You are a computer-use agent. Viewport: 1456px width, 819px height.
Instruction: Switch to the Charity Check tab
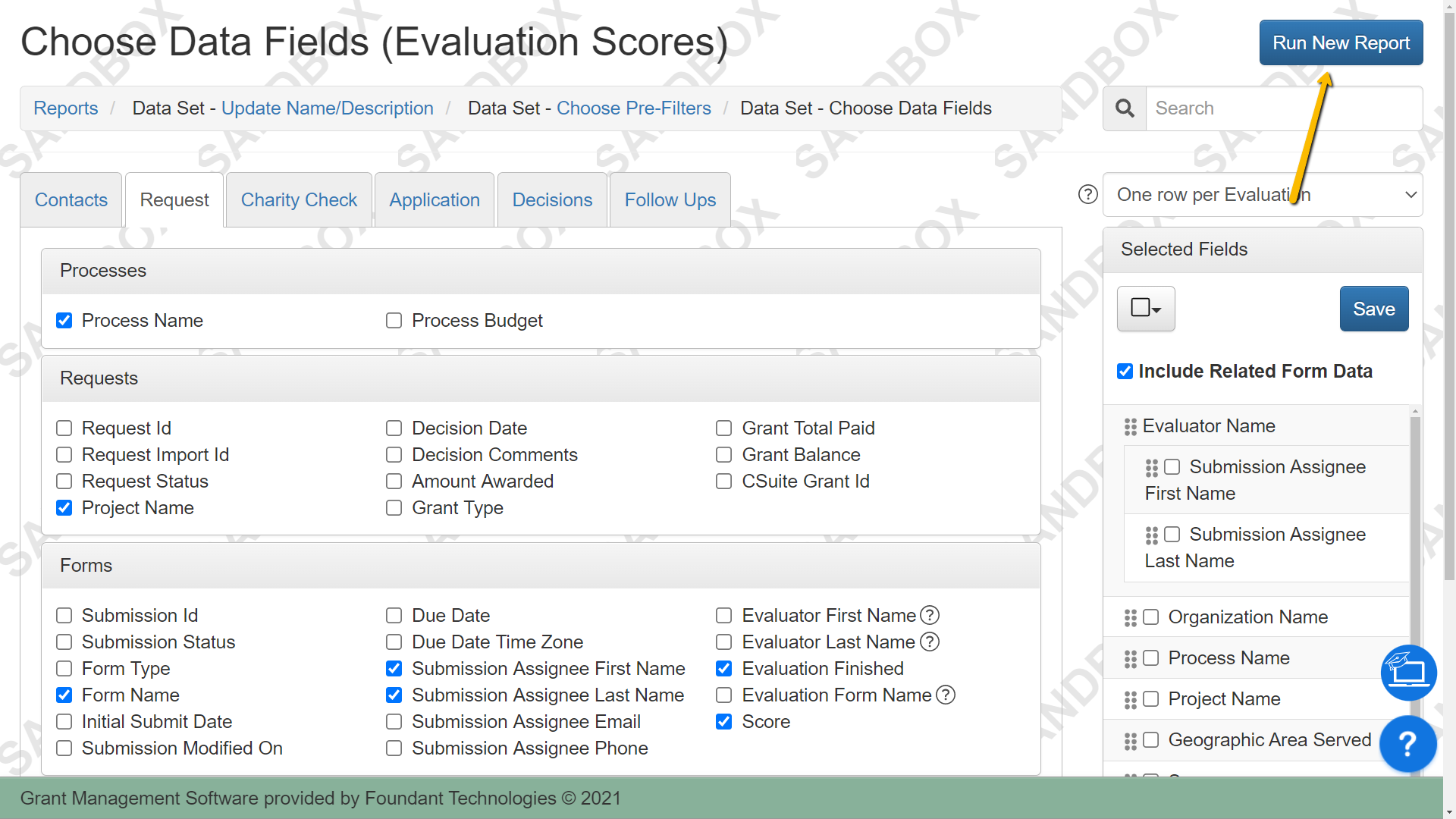coord(299,199)
